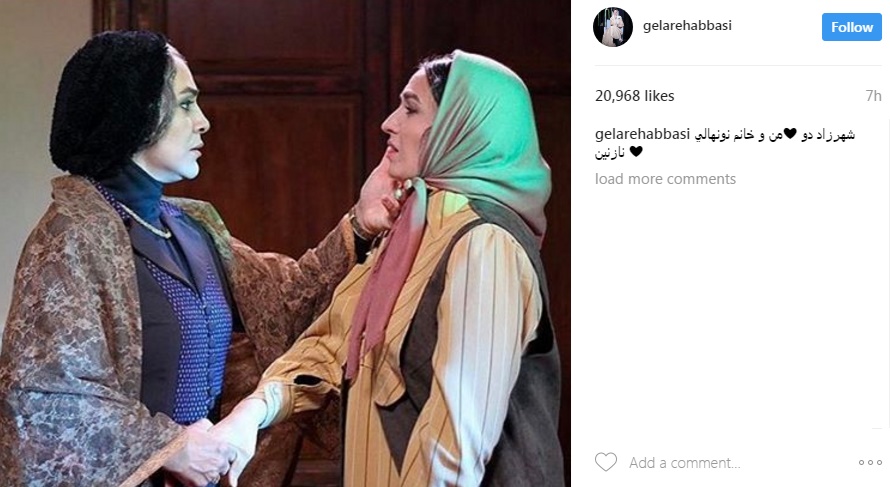The height and width of the screenshot is (487, 890).
Task: Click the black heart emoji beside شهرزاد دو
Action: tap(790, 135)
